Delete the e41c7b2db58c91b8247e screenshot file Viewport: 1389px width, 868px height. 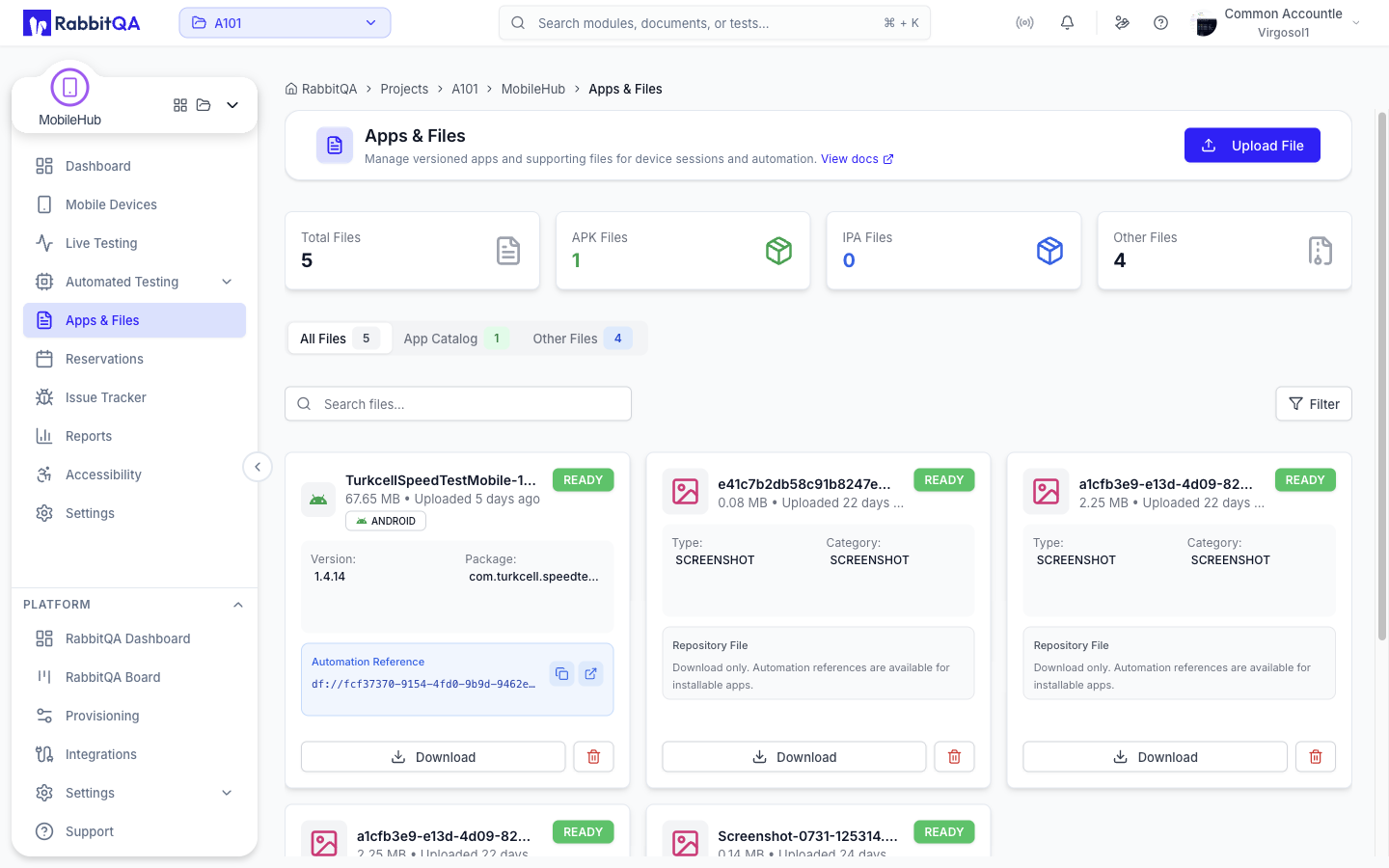[x=954, y=757]
